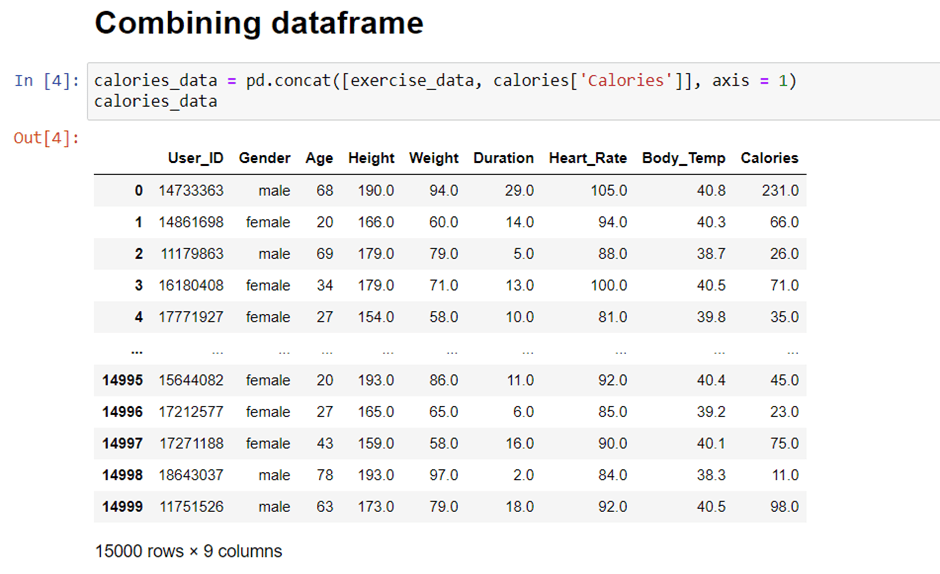Click the Calories column header
940x574 pixels.
(769, 158)
